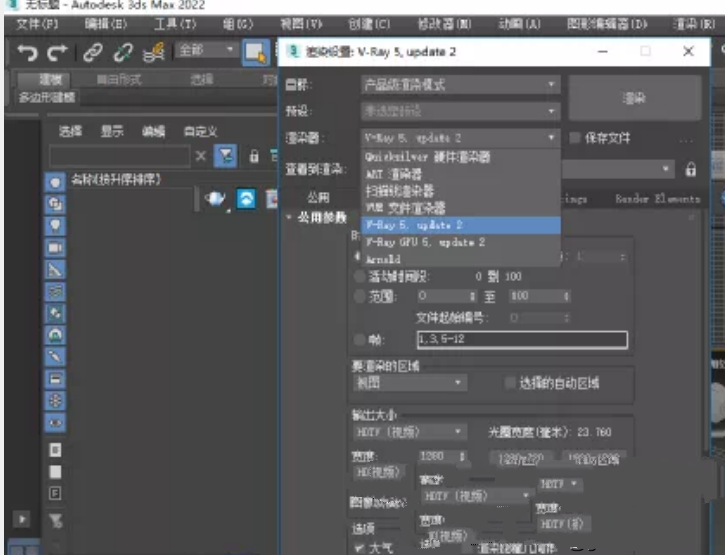This screenshot has height=555, width=725.
Task: Select the 活动时间段 radio button
Action: pos(359,277)
